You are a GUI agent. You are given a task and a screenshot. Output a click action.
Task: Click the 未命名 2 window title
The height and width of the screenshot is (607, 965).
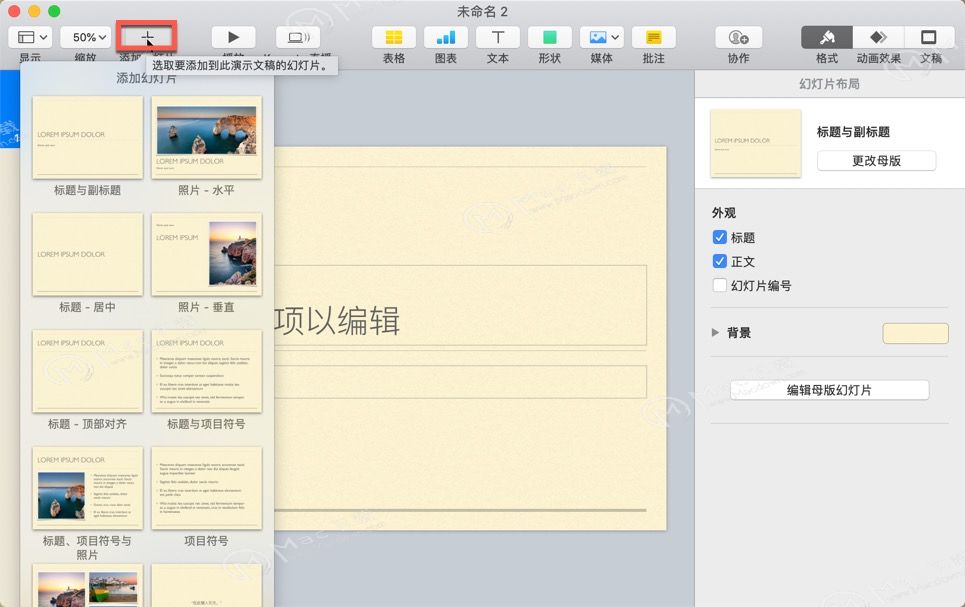[x=482, y=12]
